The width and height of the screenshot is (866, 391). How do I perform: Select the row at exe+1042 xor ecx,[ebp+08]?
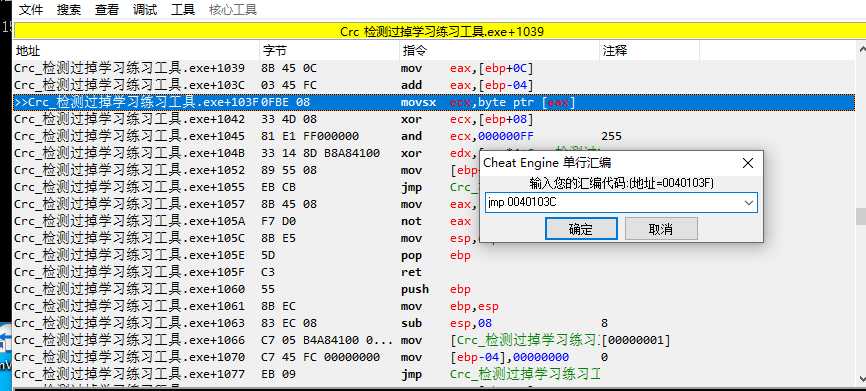click(434, 119)
